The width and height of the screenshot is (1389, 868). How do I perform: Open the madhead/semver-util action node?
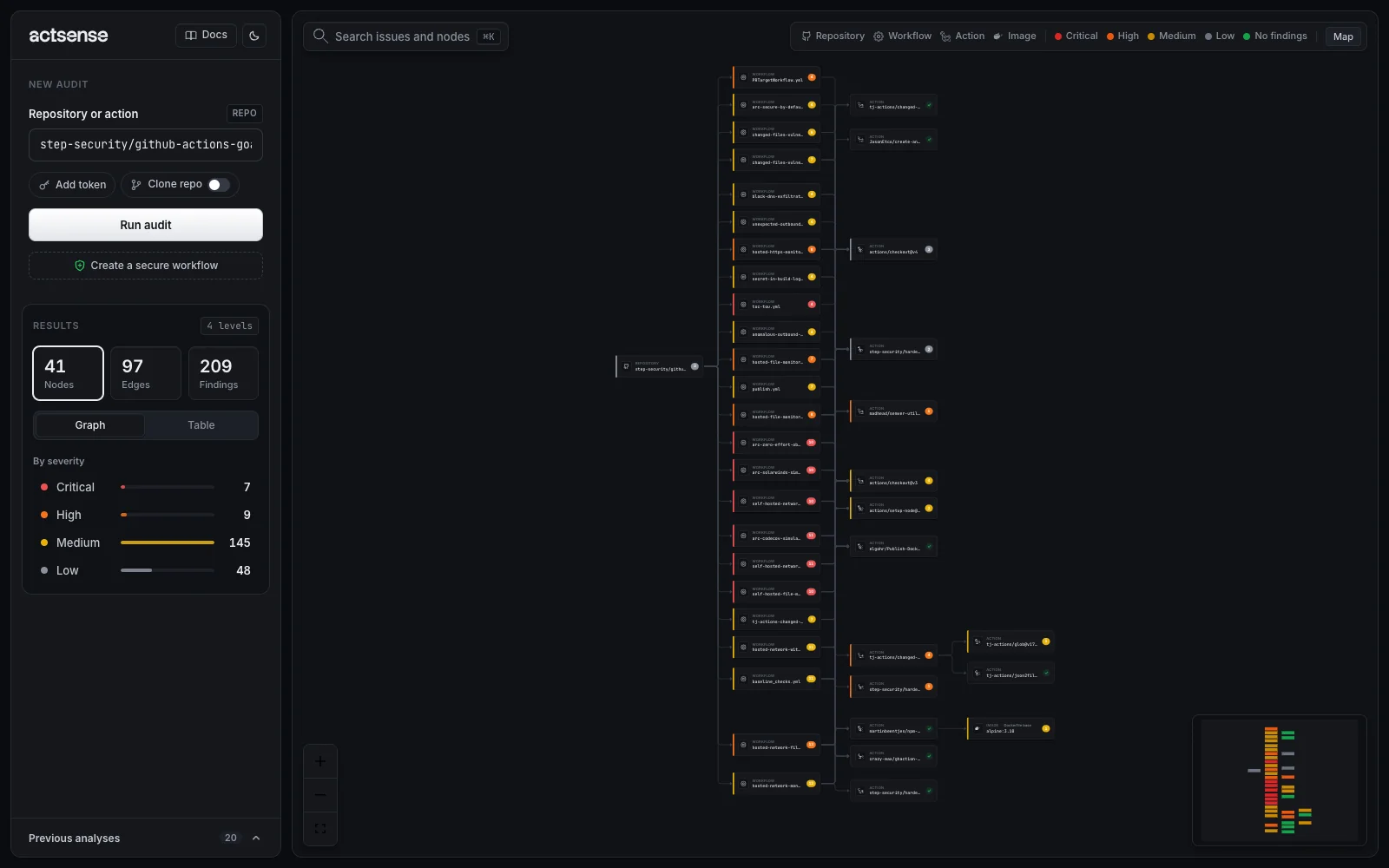[x=893, y=411]
